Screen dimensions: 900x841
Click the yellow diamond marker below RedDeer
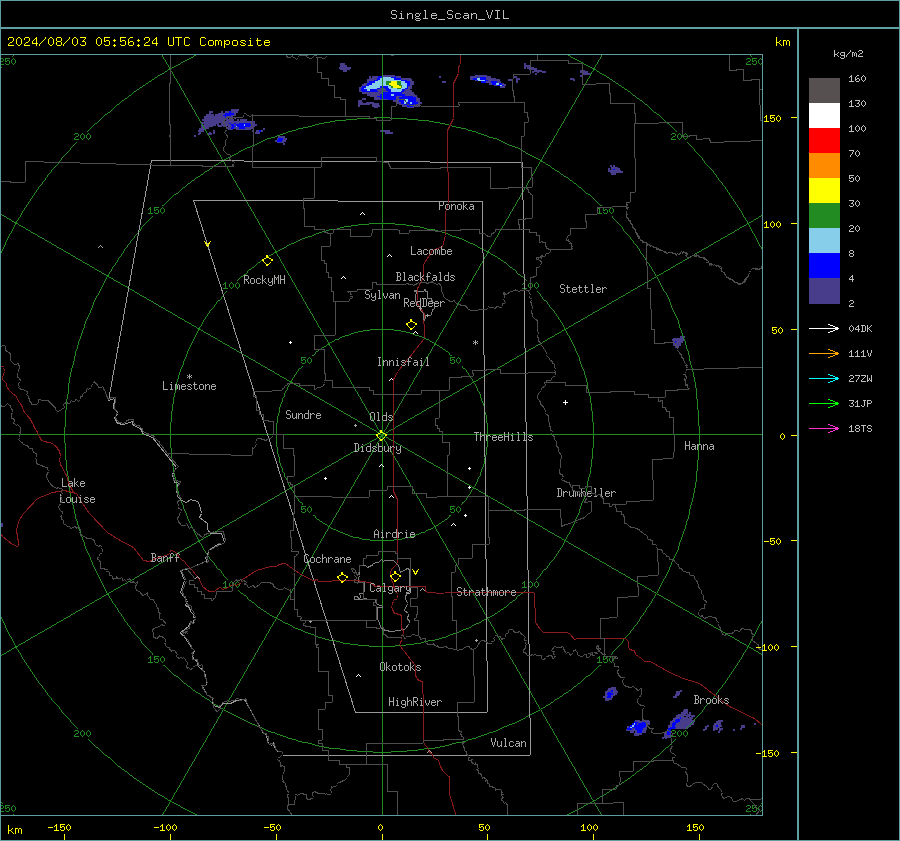coord(411,325)
